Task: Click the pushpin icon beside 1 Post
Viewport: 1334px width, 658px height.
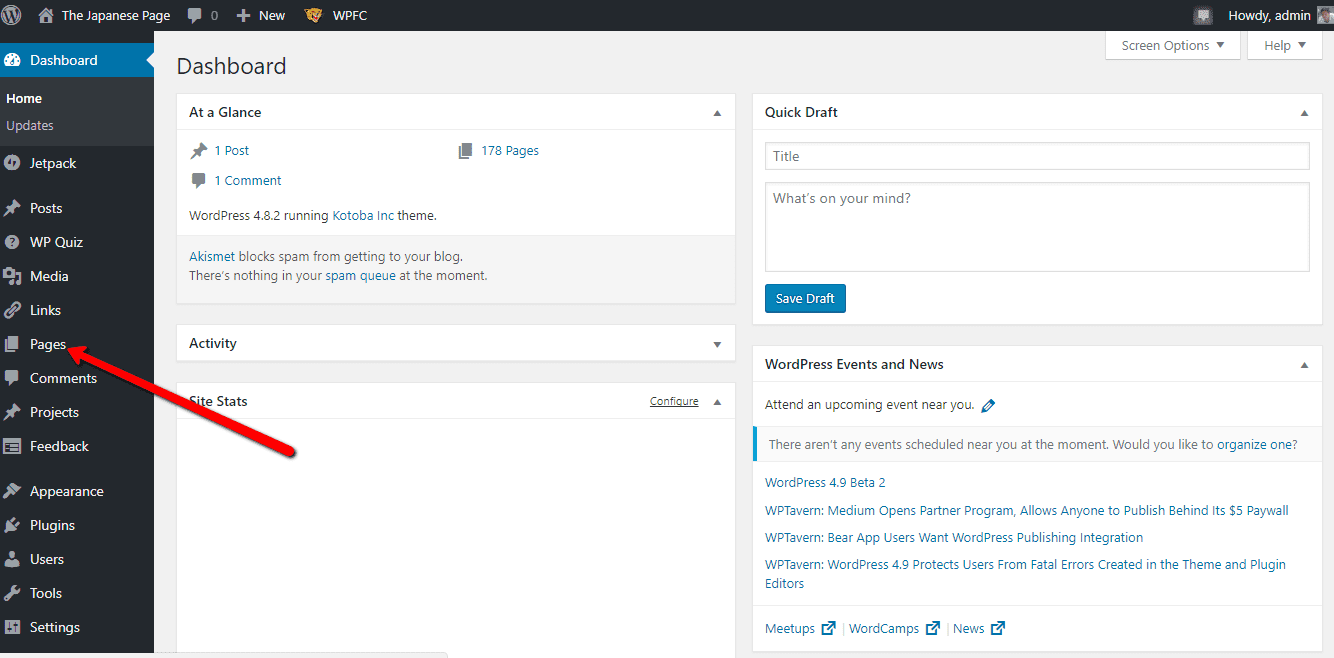Action: (198, 151)
